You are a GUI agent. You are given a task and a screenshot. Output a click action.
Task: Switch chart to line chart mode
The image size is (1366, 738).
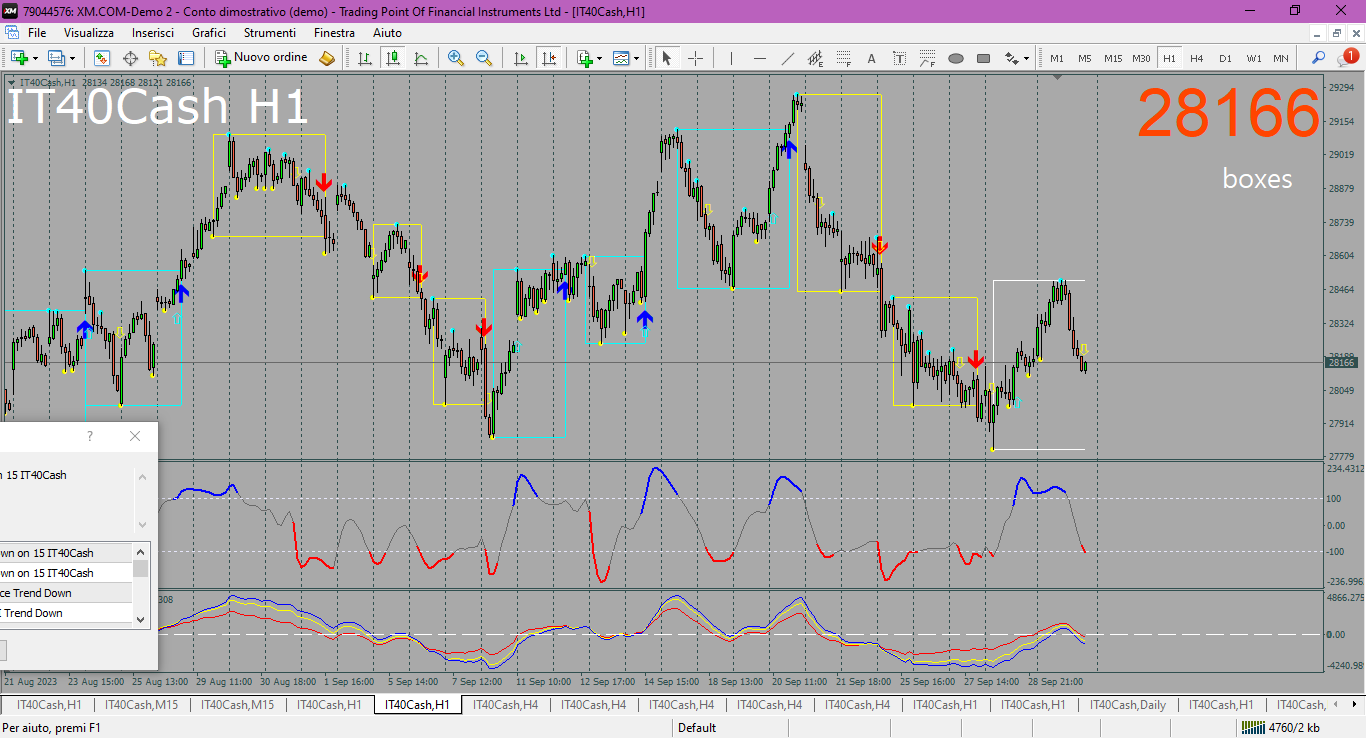pyautogui.click(x=421, y=58)
